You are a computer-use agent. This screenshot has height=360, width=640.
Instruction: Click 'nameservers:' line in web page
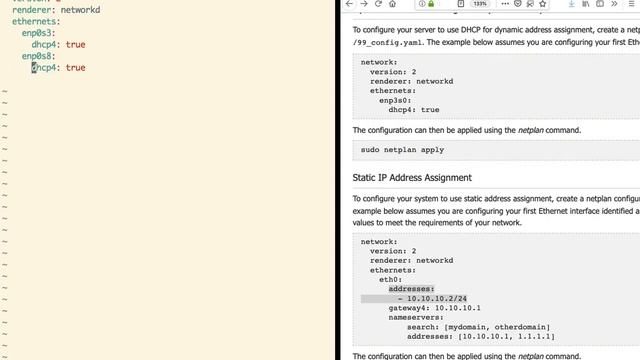pos(416,318)
